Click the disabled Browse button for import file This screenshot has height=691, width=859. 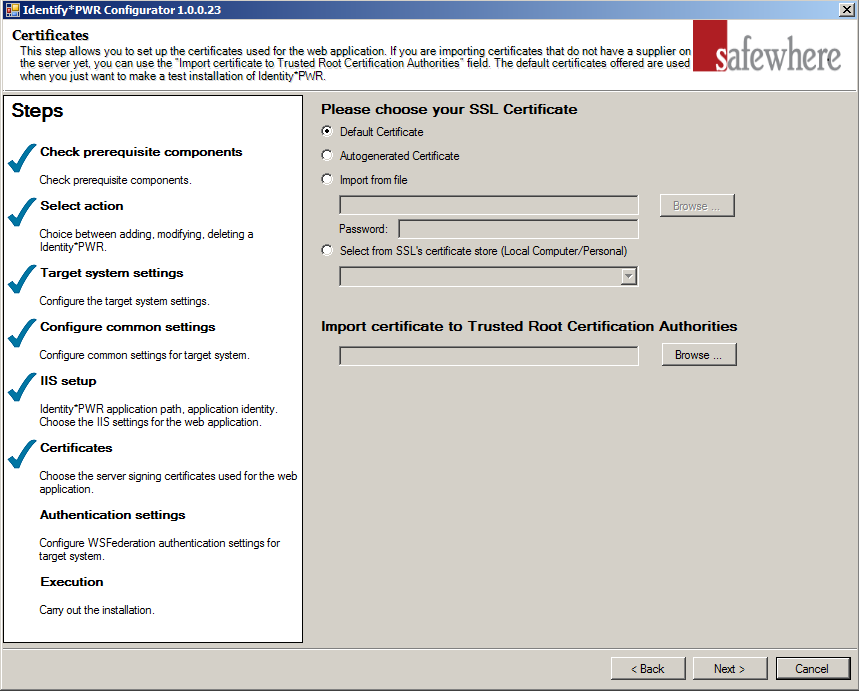[697, 206]
